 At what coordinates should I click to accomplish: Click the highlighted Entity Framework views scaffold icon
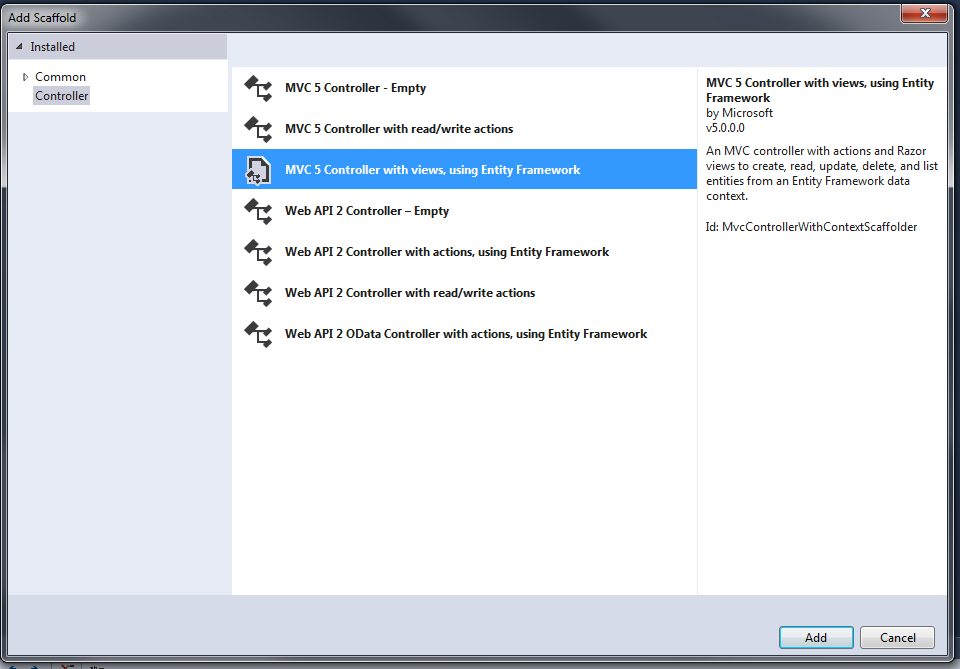click(x=258, y=170)
